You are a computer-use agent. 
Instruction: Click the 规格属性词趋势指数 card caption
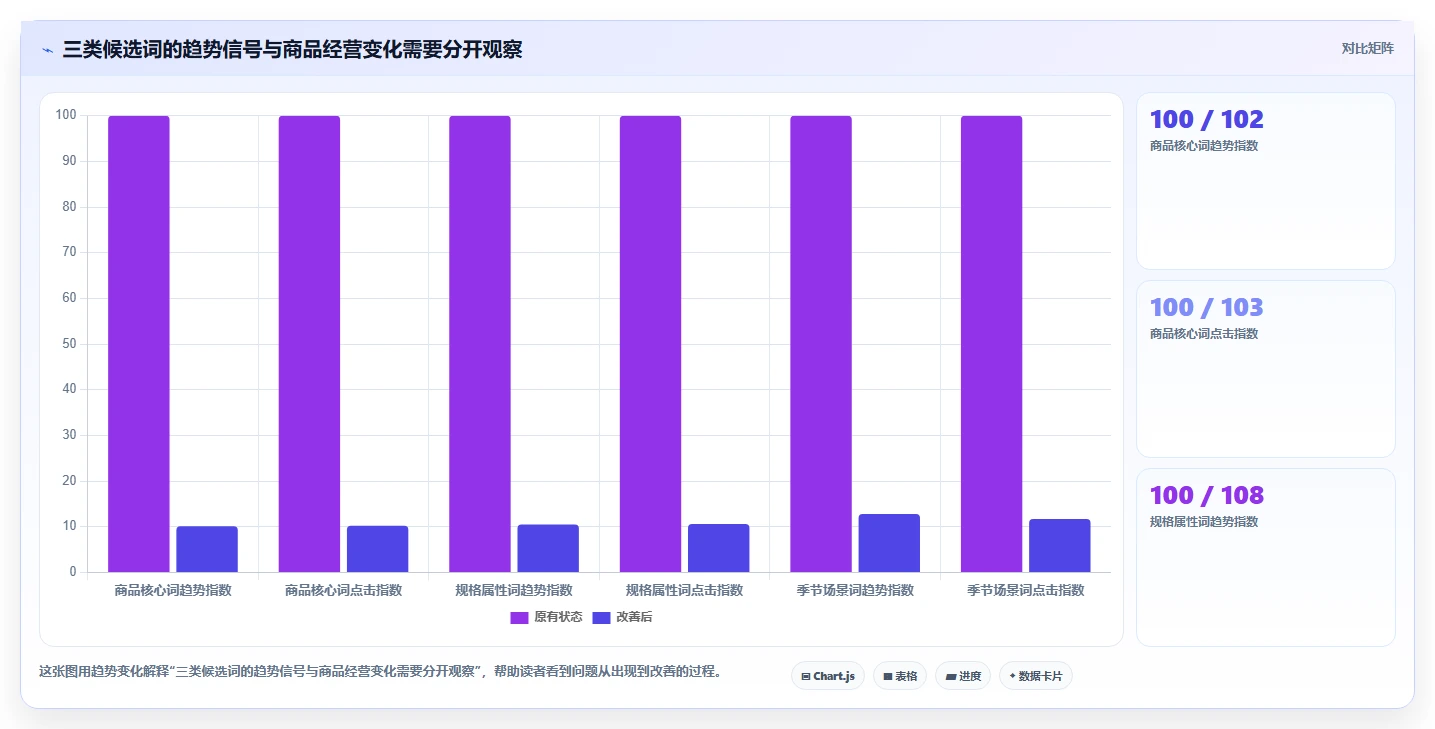(x=1204, y=522)
